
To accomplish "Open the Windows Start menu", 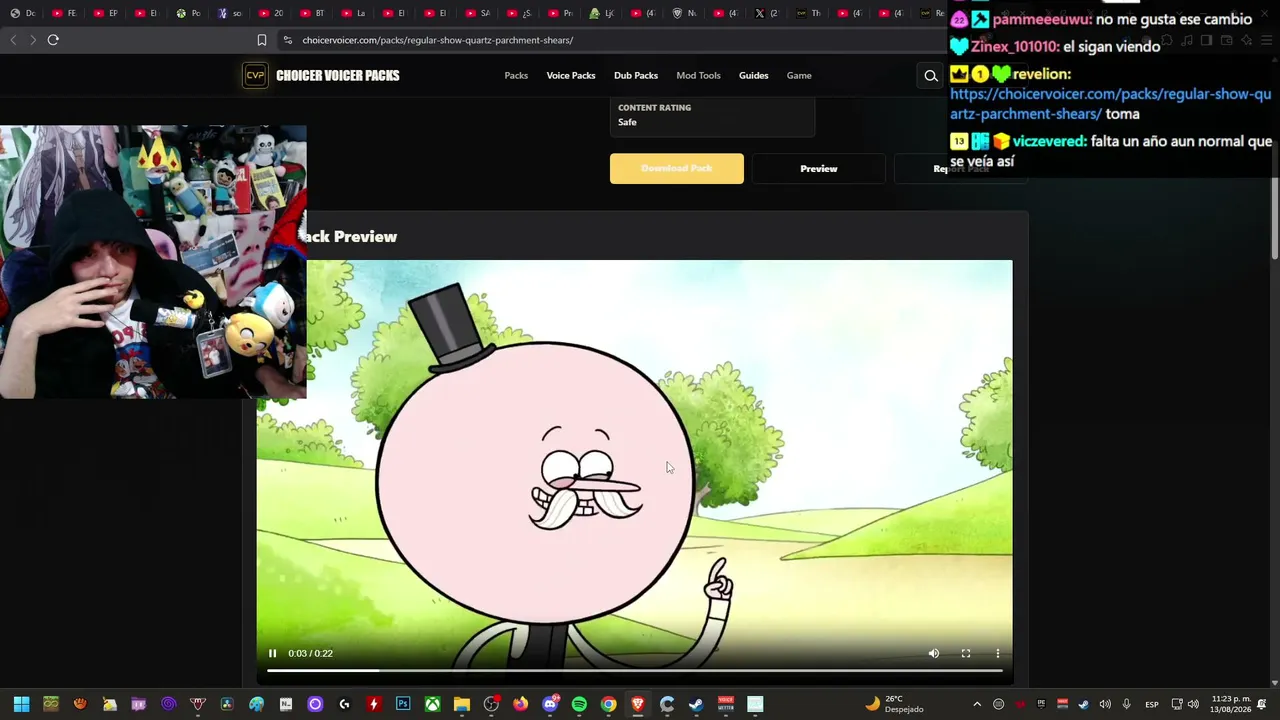I will (21, 704).
